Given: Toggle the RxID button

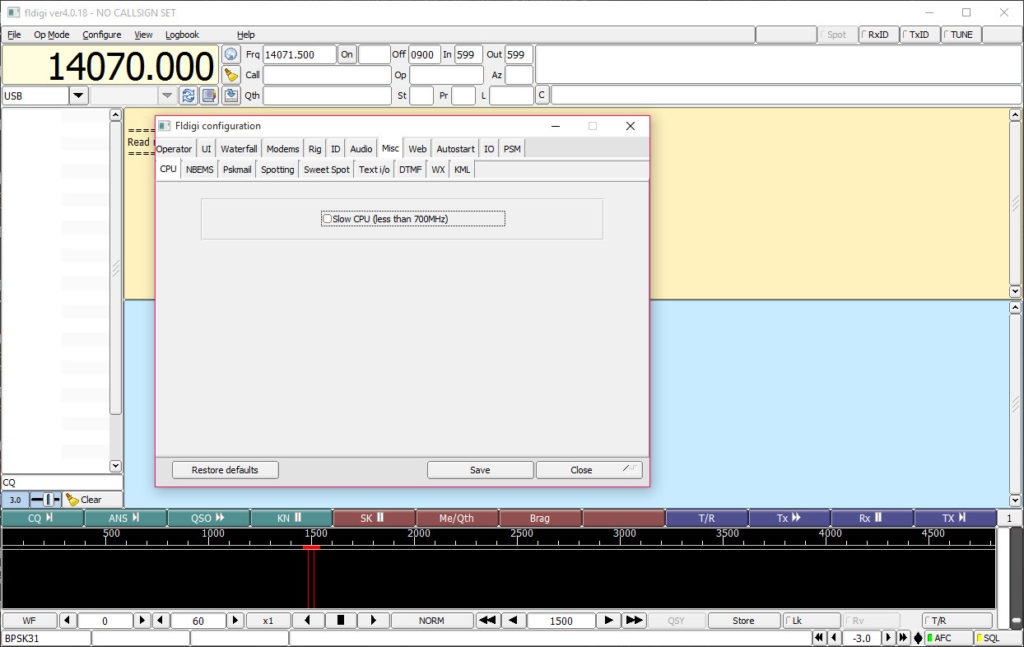Looking at the screenshot, I should pyautogui.click(x=876, y=35).
